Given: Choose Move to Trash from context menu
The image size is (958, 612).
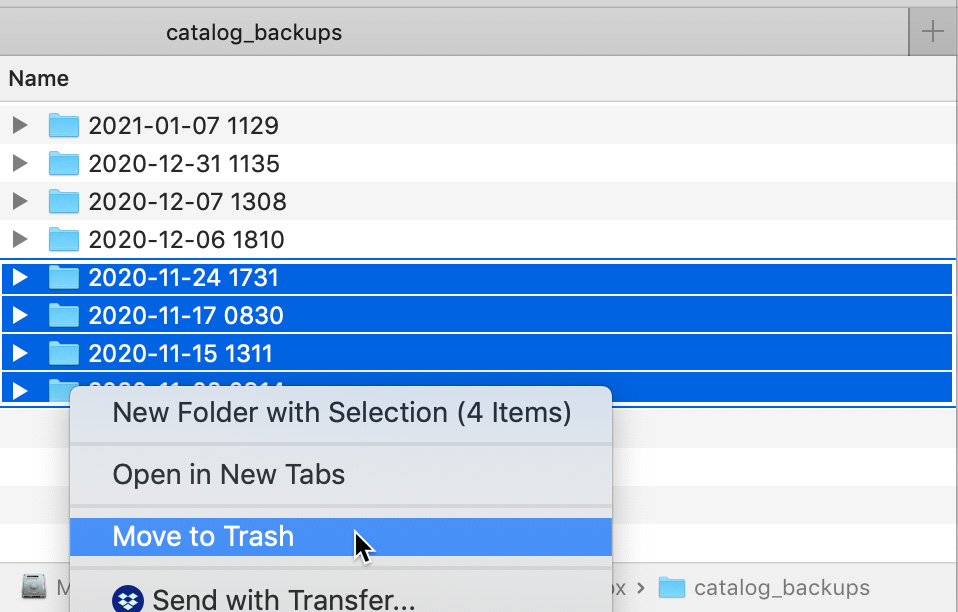Looking at the screenshot, I should 203,537.
